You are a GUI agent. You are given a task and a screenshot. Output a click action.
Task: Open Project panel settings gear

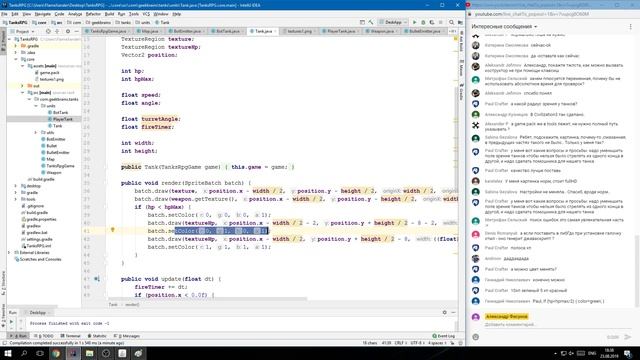click(68, 31)
